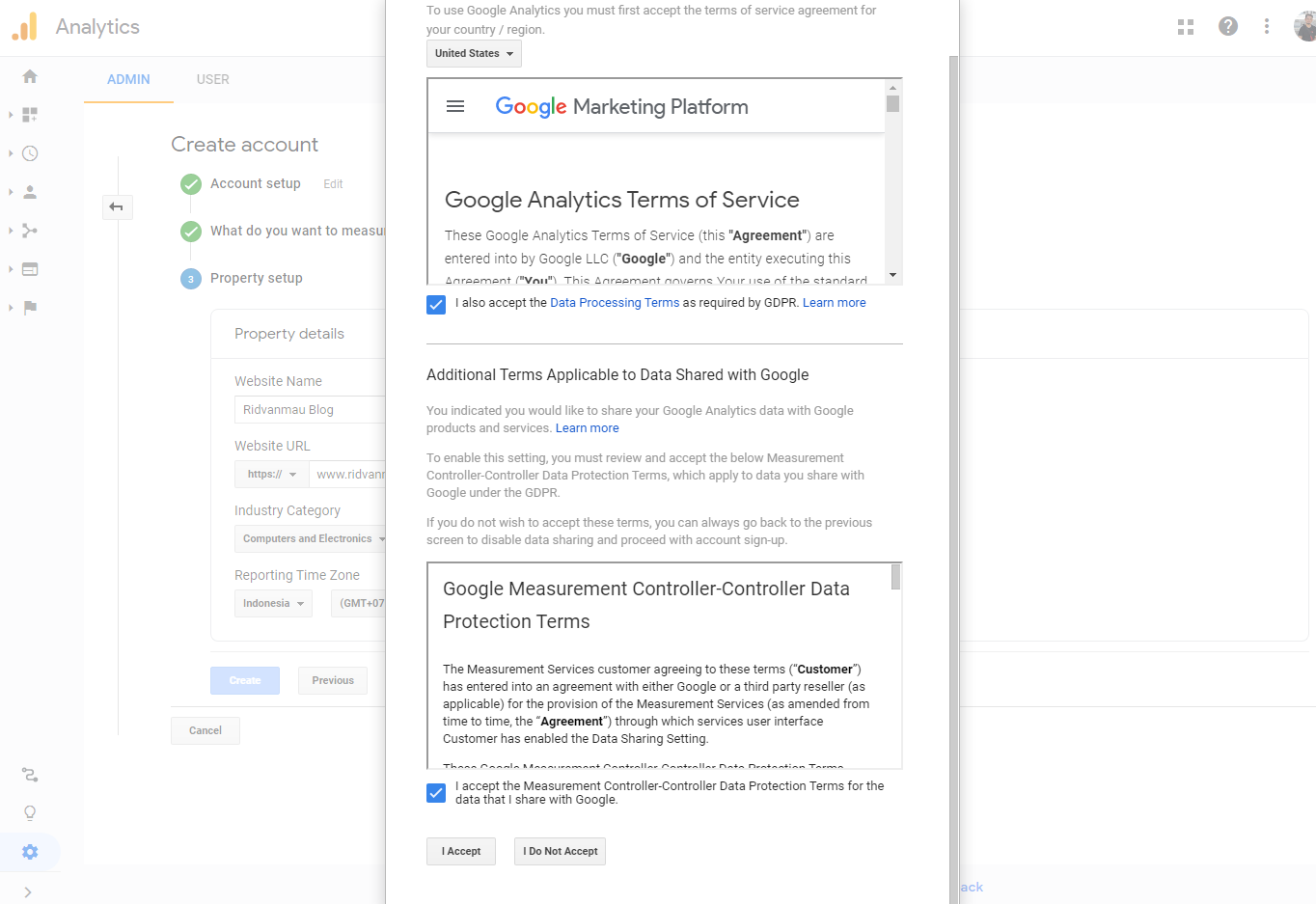Click the Property setup step 3 circle
Screen dimensions: 1316x904
tap(191, 279)
